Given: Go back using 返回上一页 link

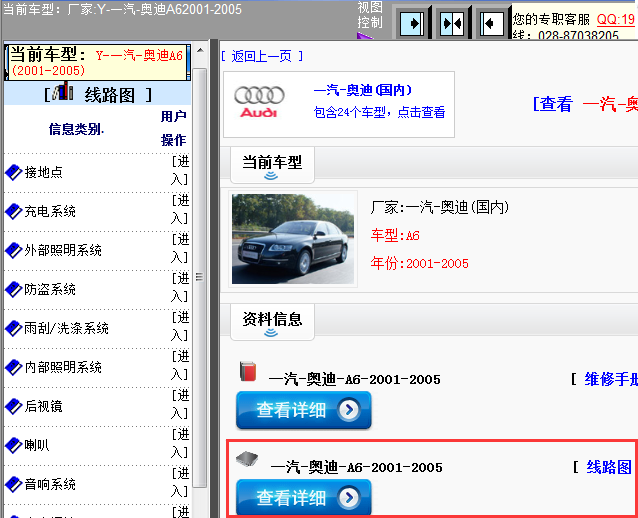Looking at the screenshot, I should [x=262, y=56].
